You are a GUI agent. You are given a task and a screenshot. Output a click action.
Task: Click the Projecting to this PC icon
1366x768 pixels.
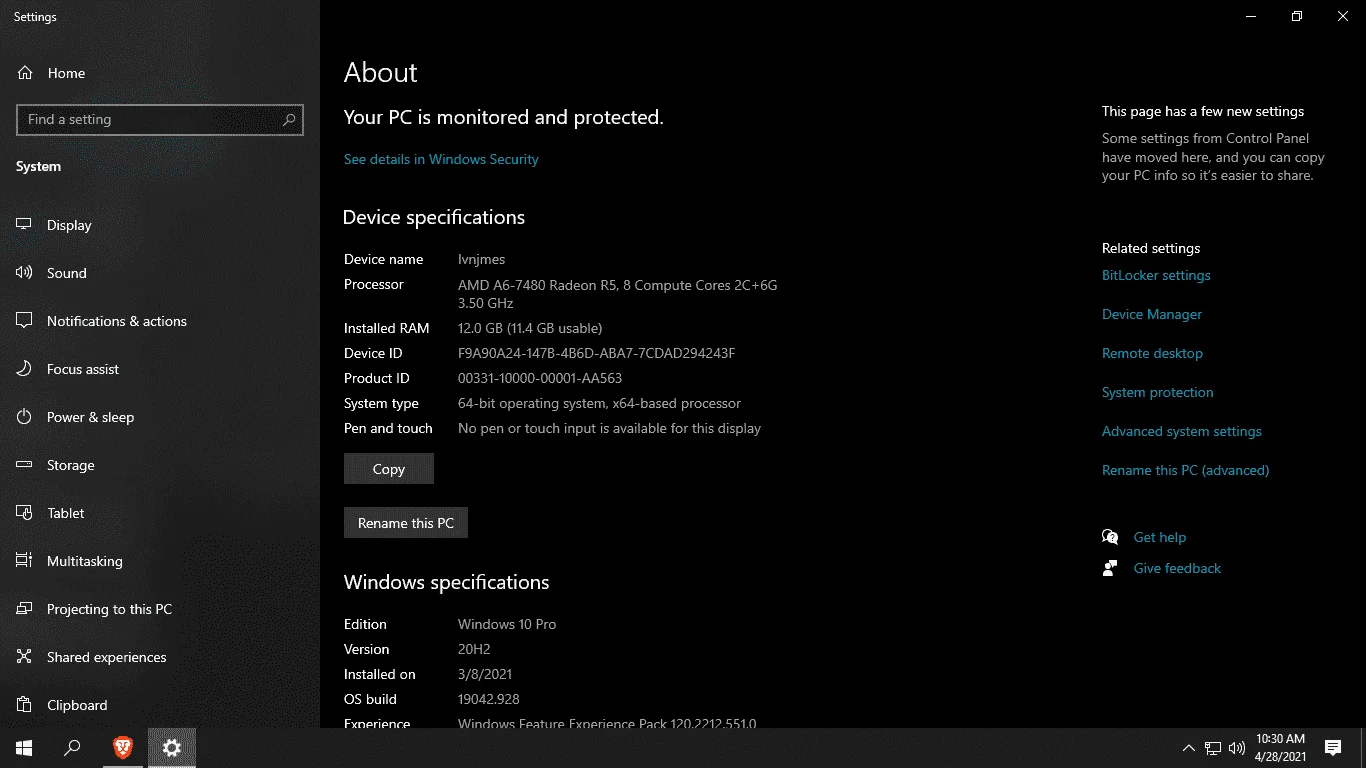[x=25, y=609]
